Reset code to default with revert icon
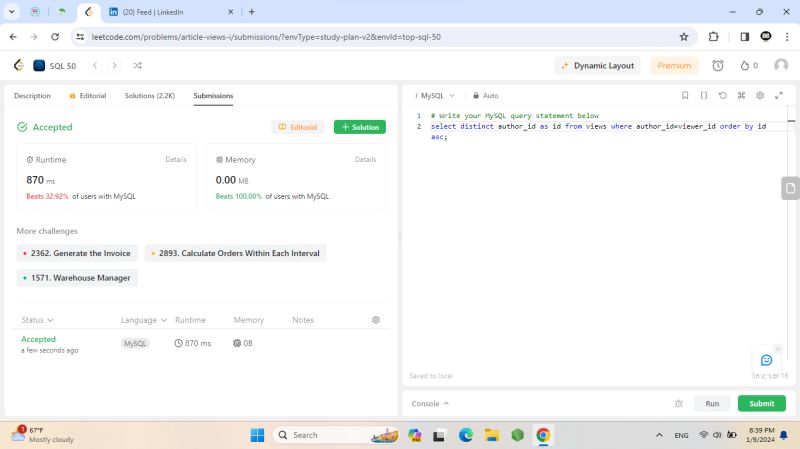This screenshot has height=449, width=800. point(723,95)
